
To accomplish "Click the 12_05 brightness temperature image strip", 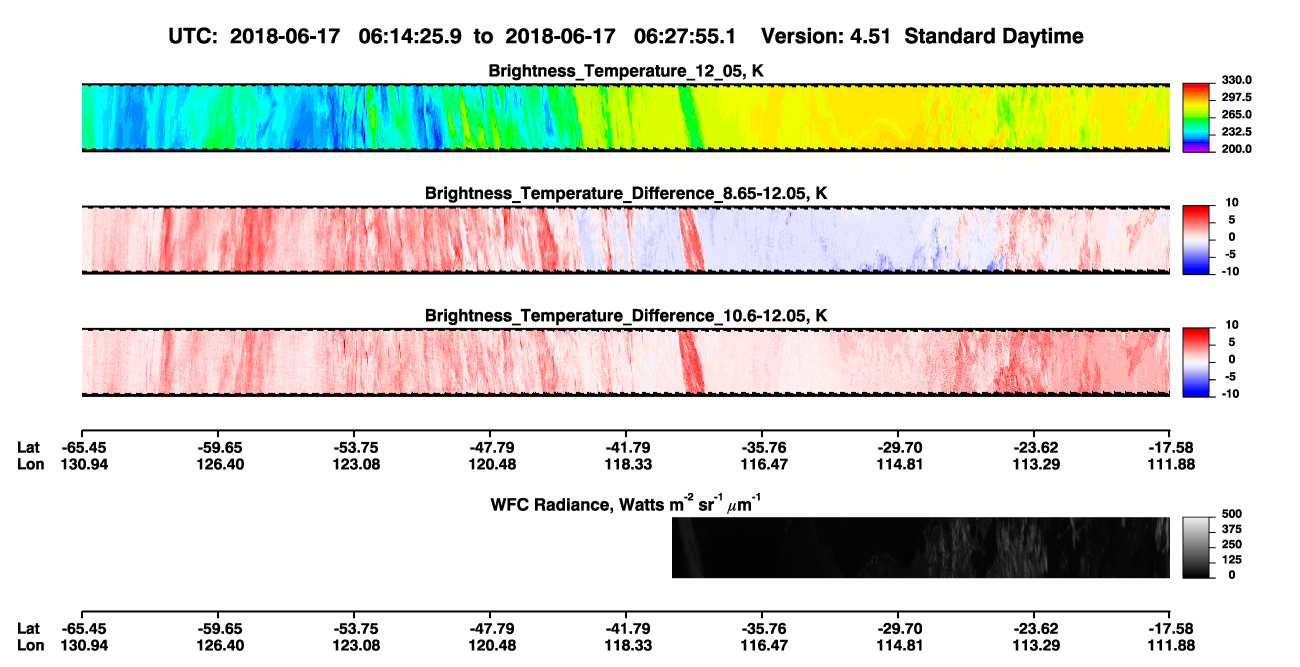I will coord(625,117).
